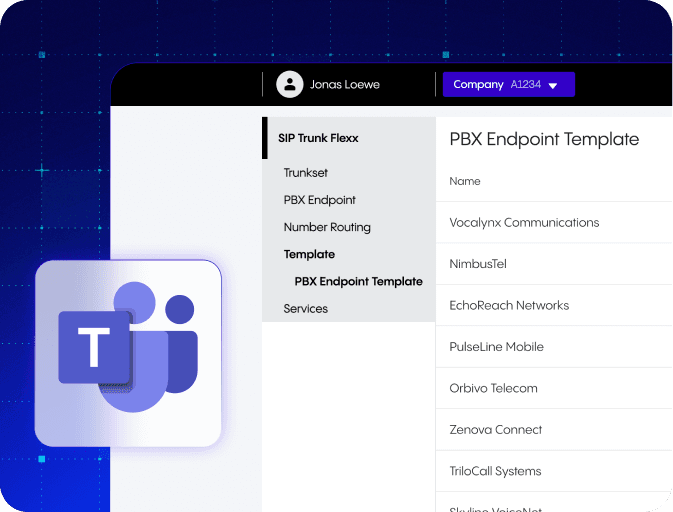This screenshot has height=512, width=673.
Task: Click the Company dropdown arrow
Action: tap(553, 85)
